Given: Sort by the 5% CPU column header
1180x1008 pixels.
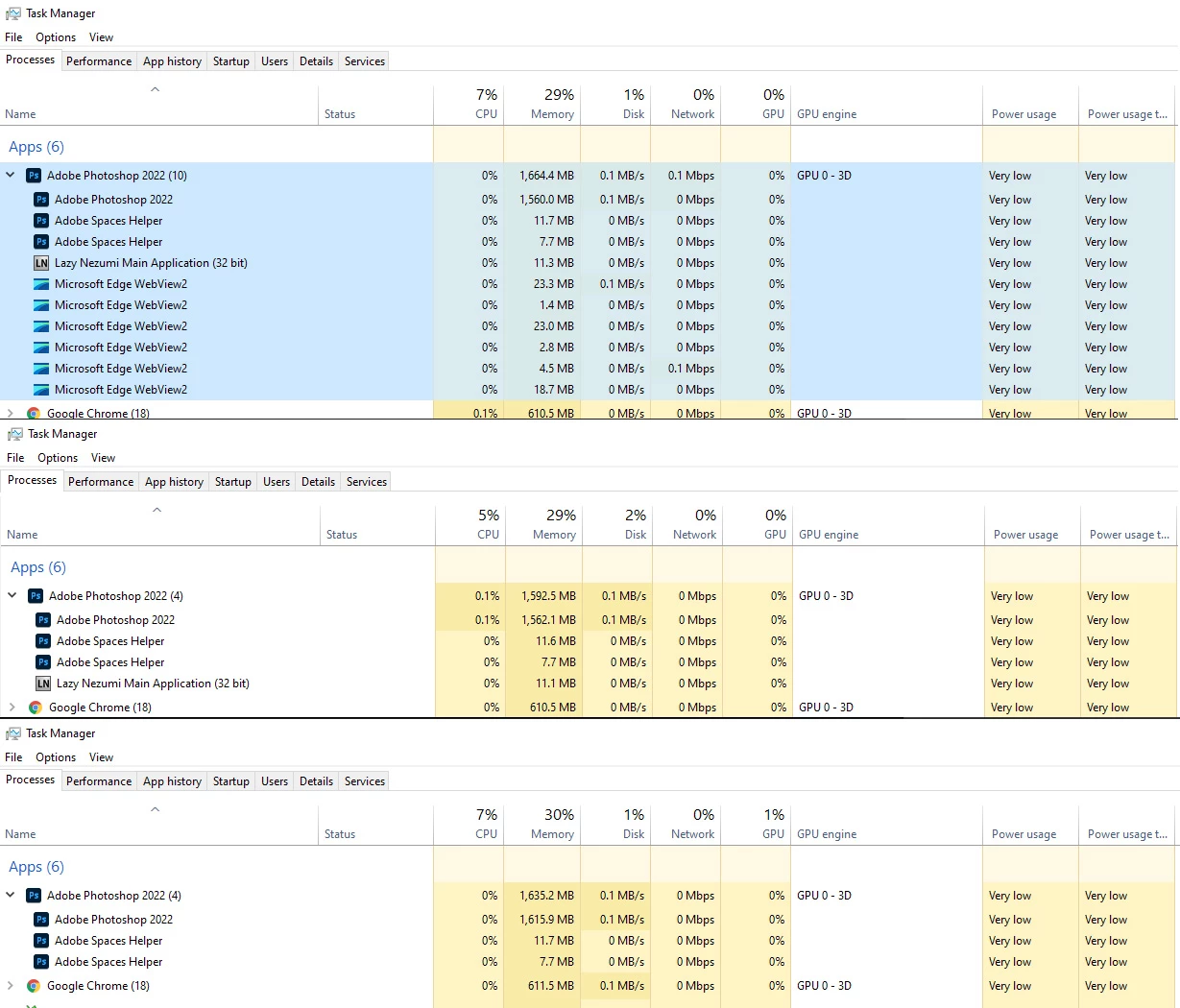Looking at the screenshot, I should click(x=470, y=524).
